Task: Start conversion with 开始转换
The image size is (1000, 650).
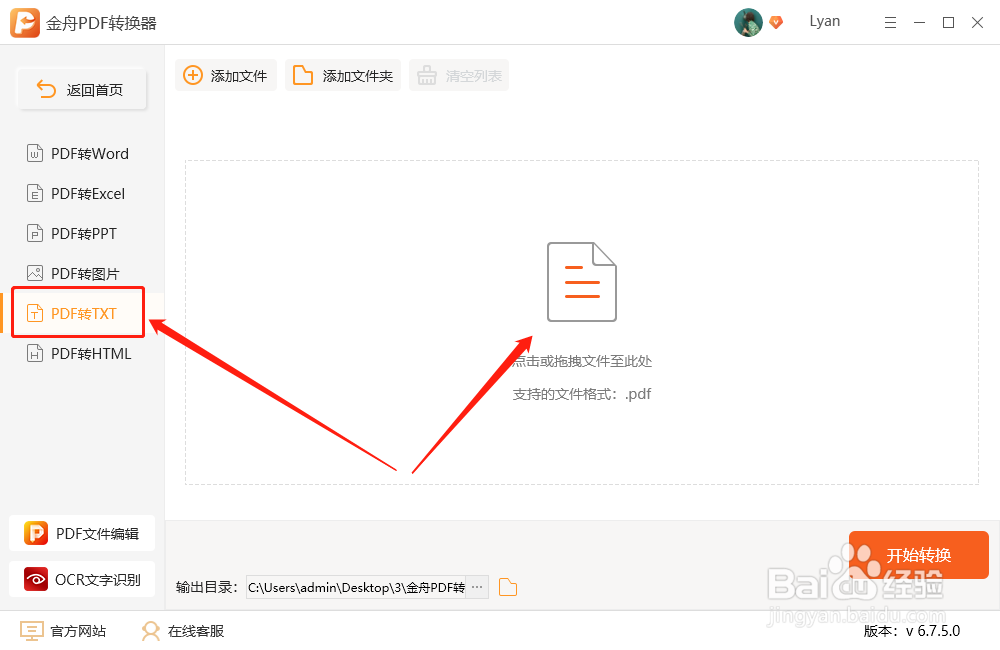Action: [918, 555]
